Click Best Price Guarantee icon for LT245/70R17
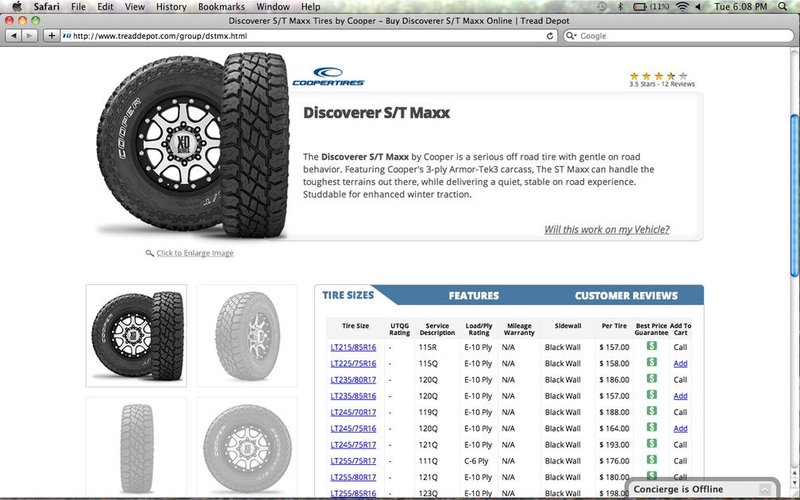This screenshot has width=800, height=500. pyautogui.click(x=652, y=411)
